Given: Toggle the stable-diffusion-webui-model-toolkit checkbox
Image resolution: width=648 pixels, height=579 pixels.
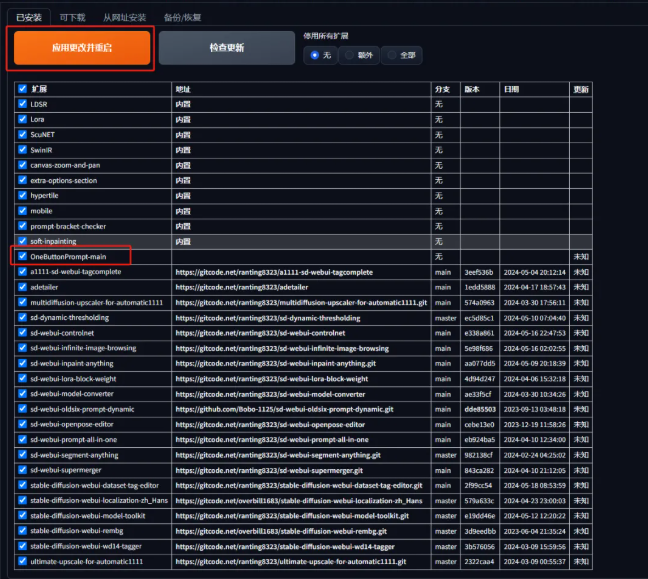Looking at the screenshot, I should pyautogui.click(x=22, y=515).
